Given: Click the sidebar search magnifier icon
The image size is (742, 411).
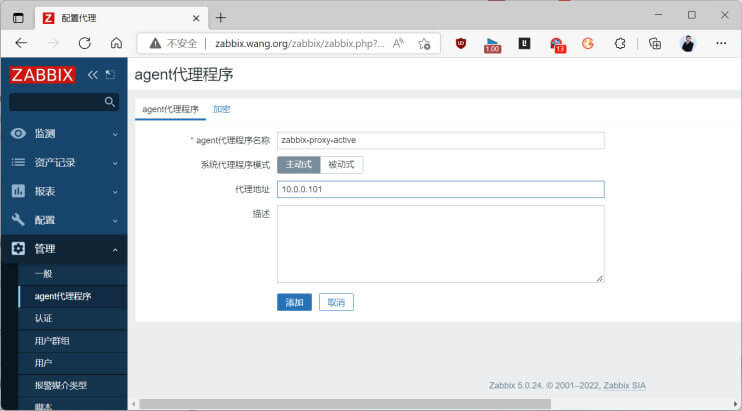Looking at the screenshot, I should point(110,102).
